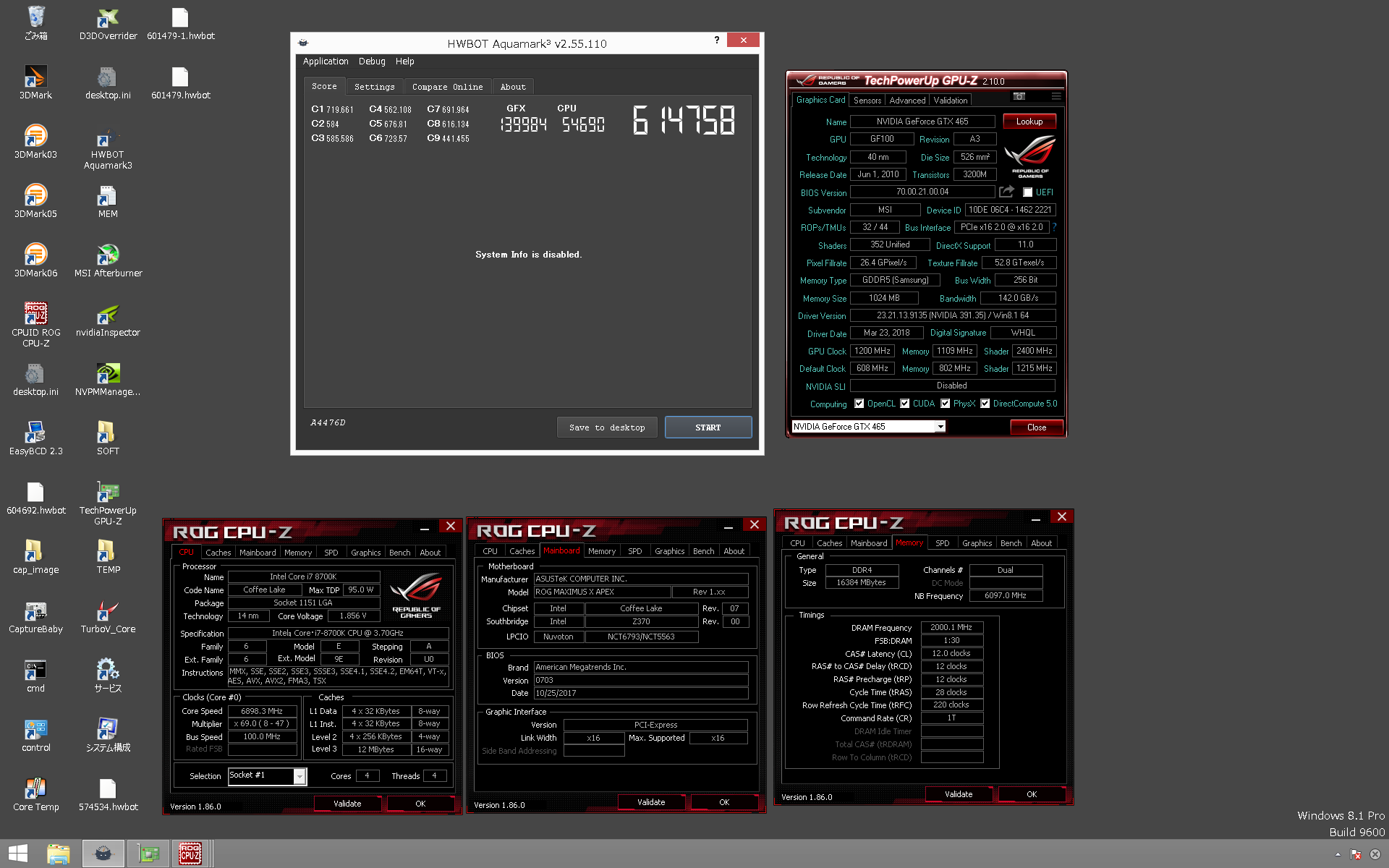Select the 601479-1.hwbot file icon
Image resolution: width=1389 pixels, height=868 pixels.
point(180,23)
